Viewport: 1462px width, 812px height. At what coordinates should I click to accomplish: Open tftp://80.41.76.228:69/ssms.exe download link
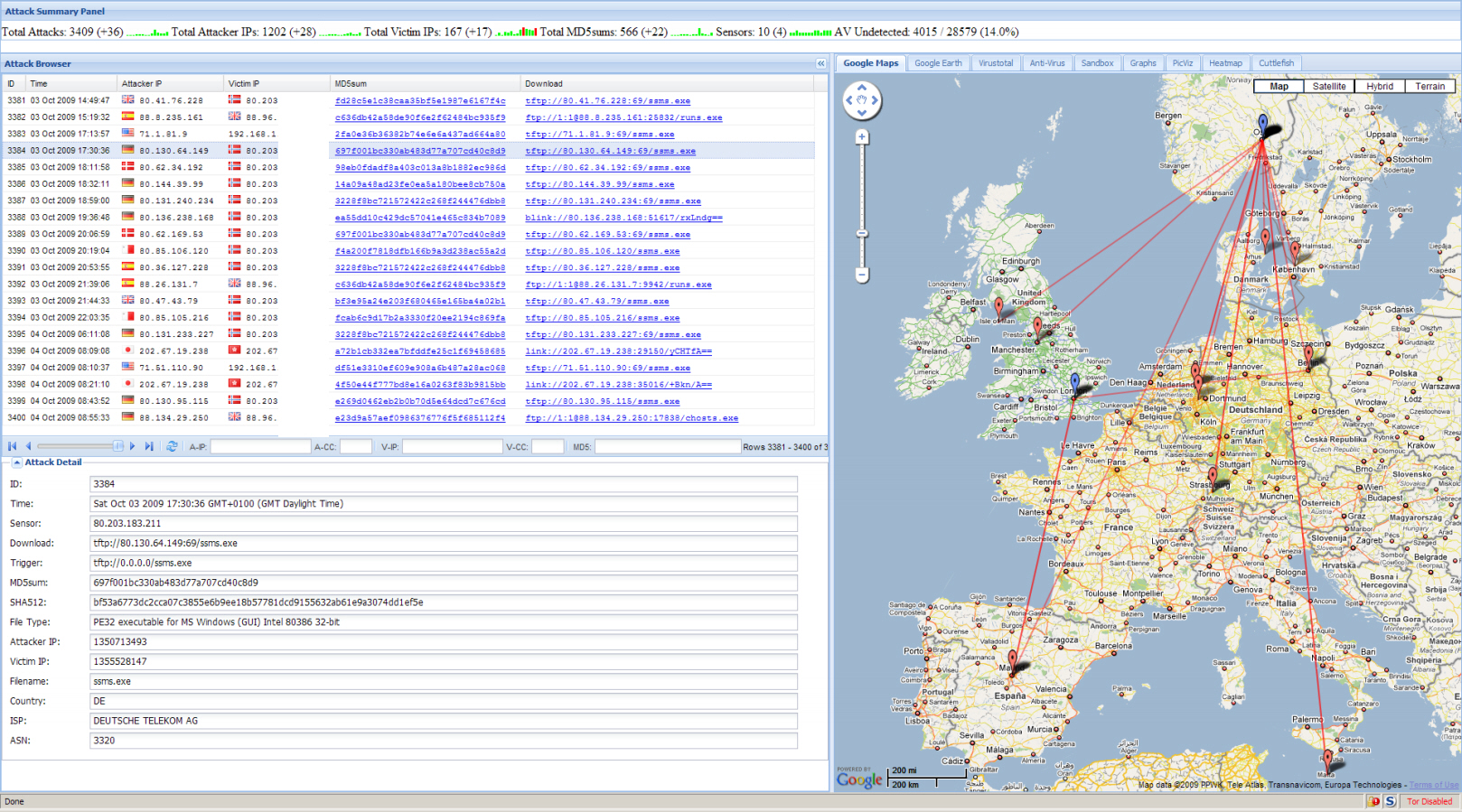click(x=608, y=101)
